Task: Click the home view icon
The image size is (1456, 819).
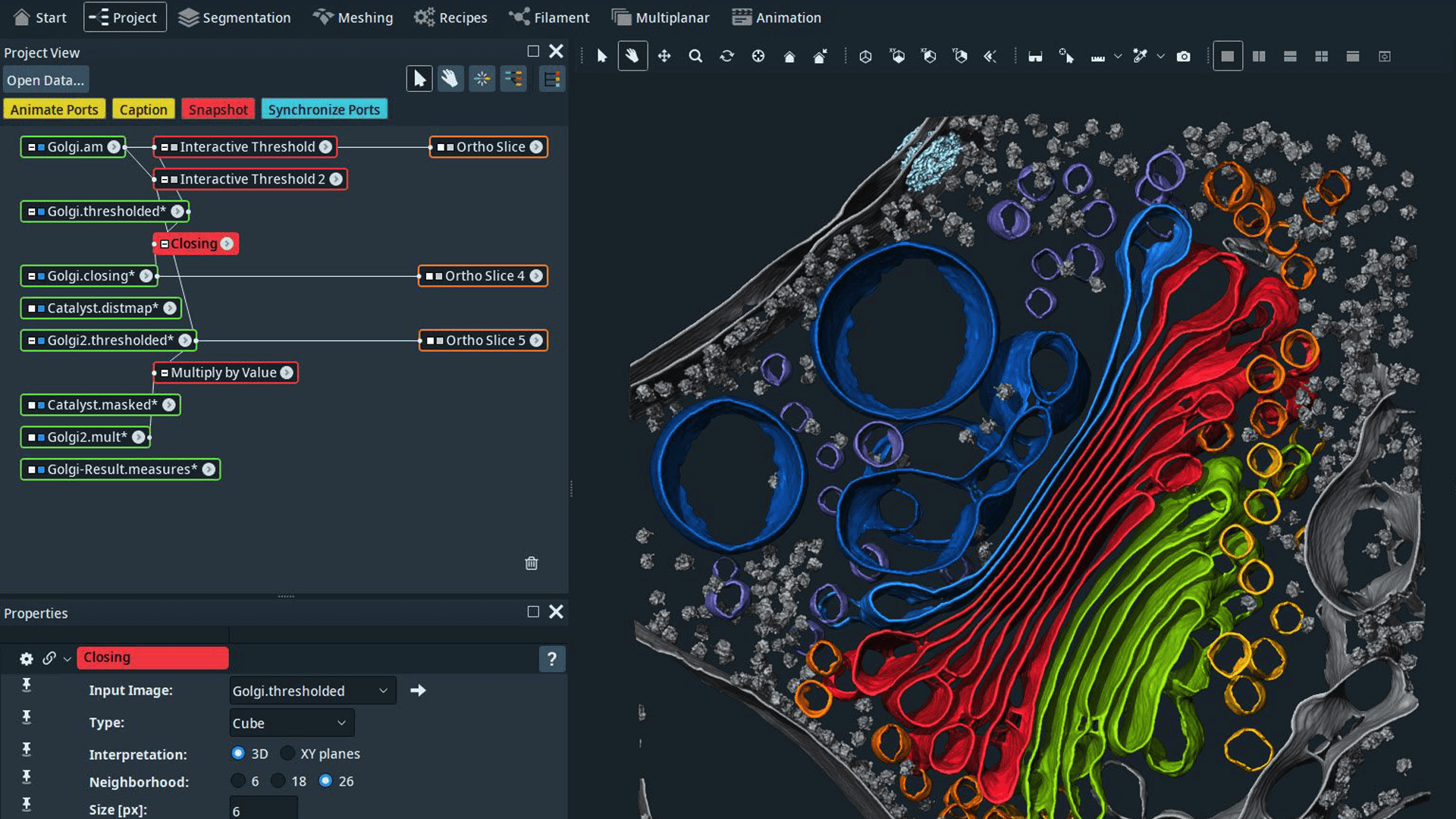Action: pos(789,57)
